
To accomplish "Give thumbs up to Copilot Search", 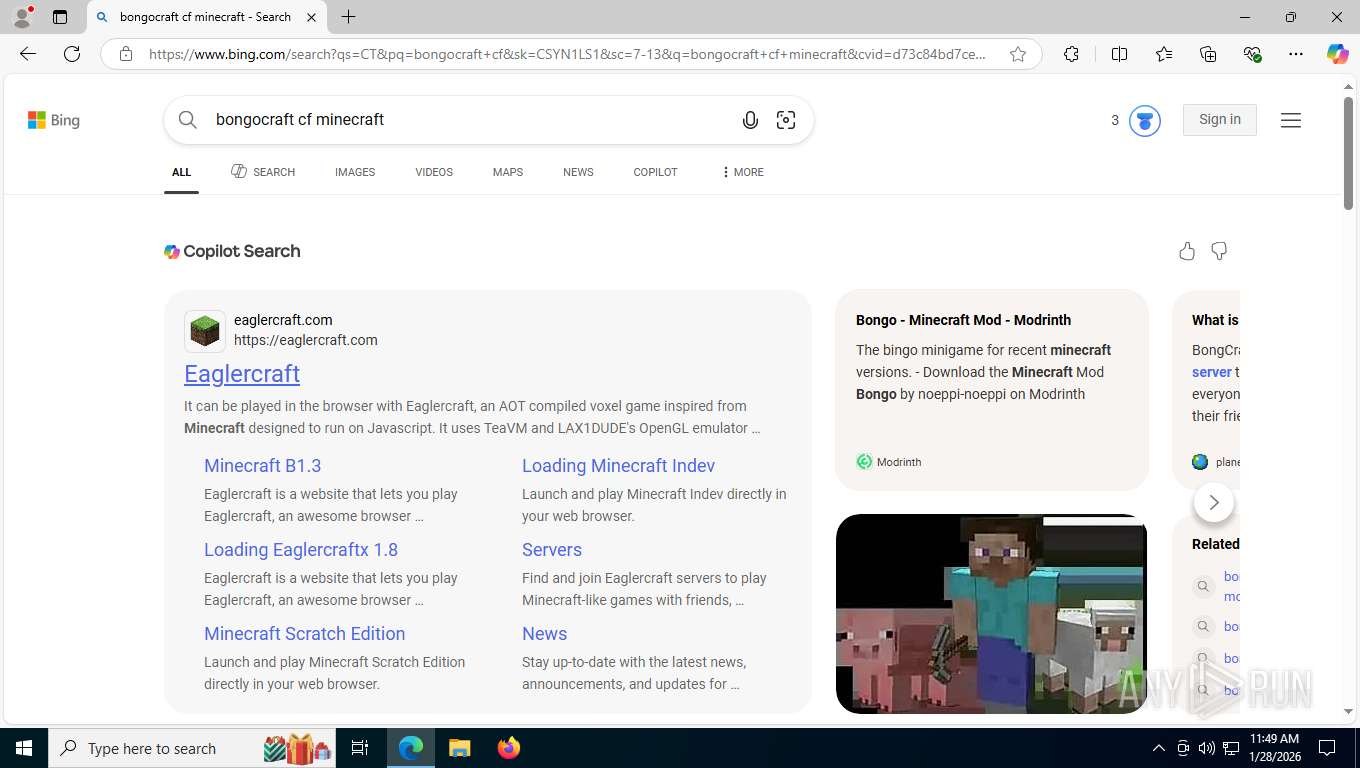I will 1187,251.
